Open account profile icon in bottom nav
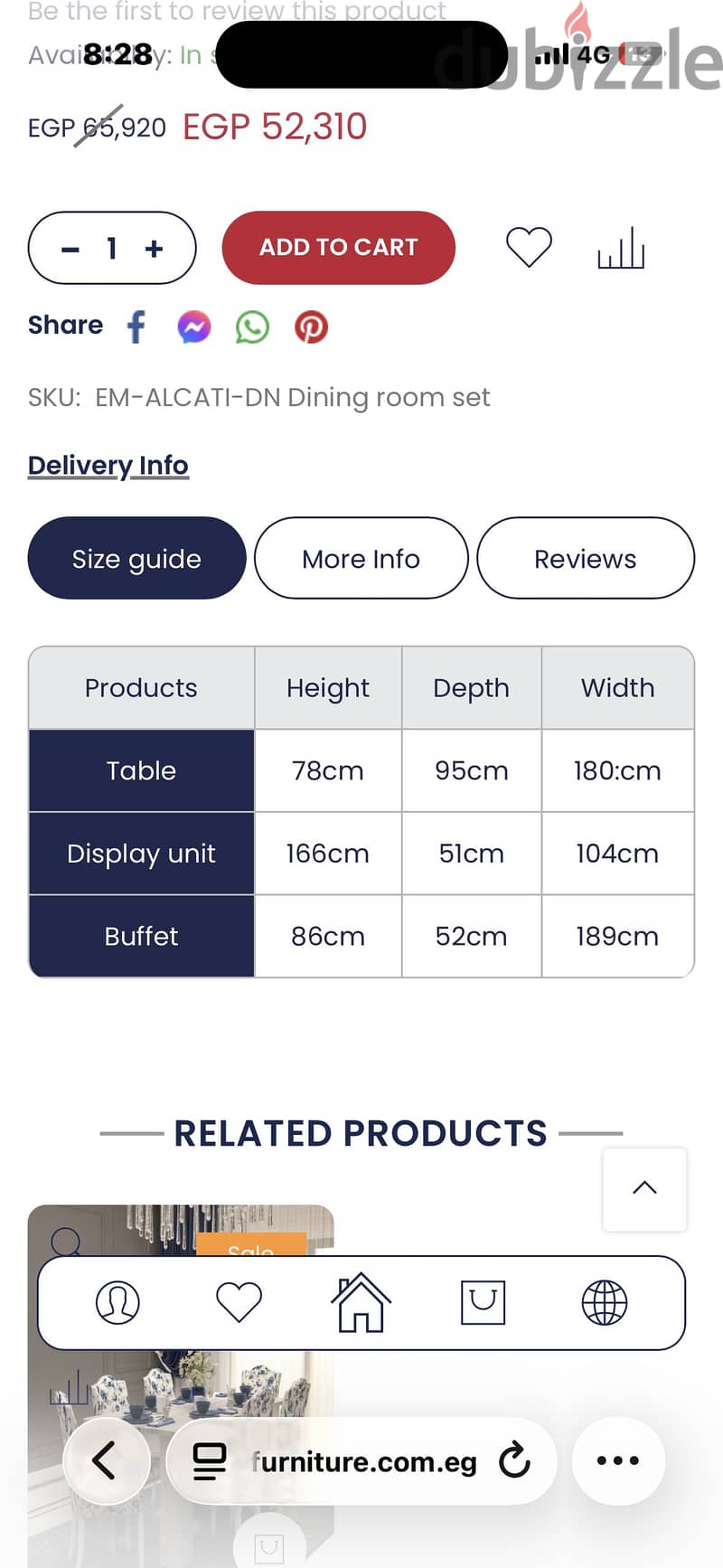The height and width of the screenshot is (1568, 723). [x=117, y=1303]
